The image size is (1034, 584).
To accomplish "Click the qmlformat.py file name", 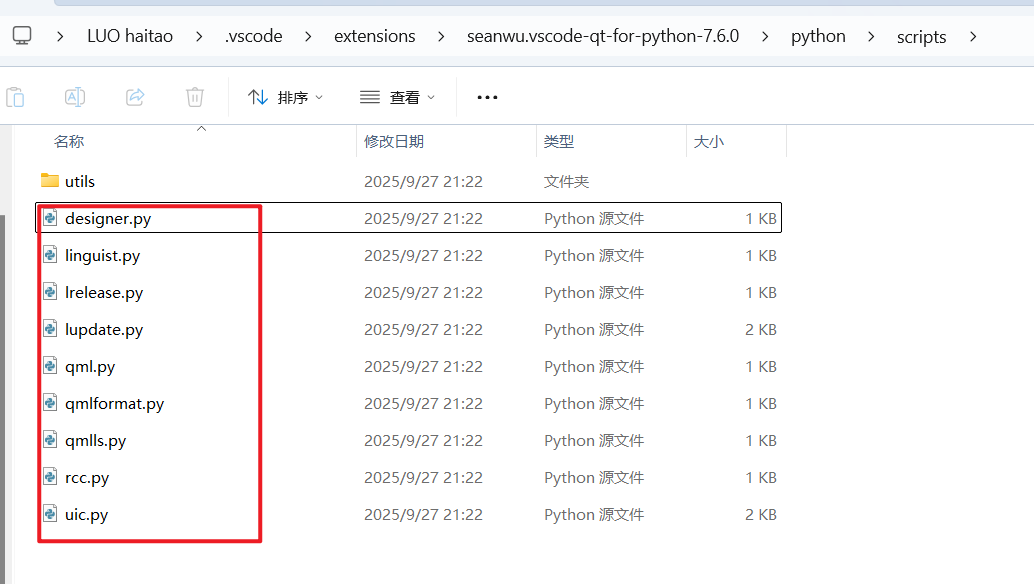I will pyautogui.click(x=114, y=403).
